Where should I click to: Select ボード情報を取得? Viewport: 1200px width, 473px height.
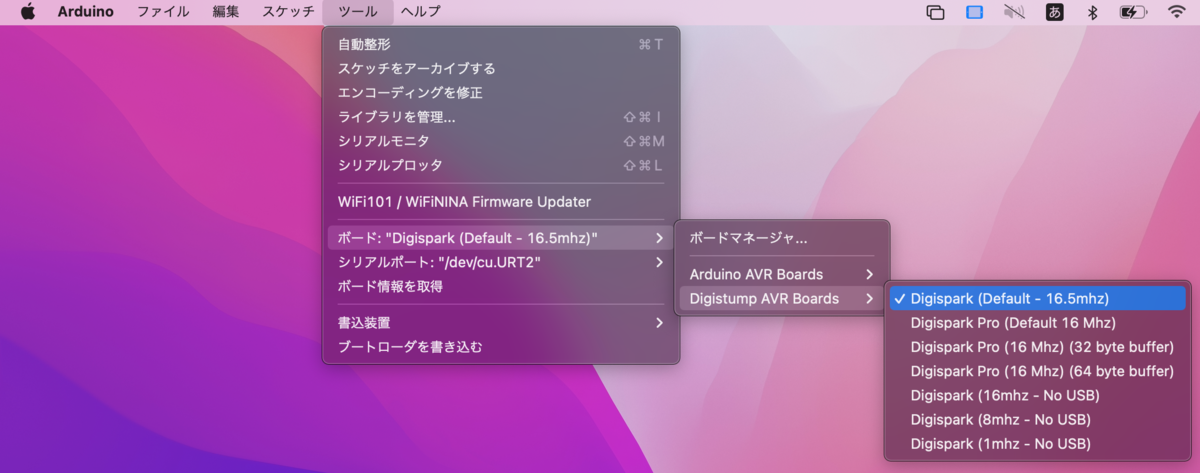(501, 286)
